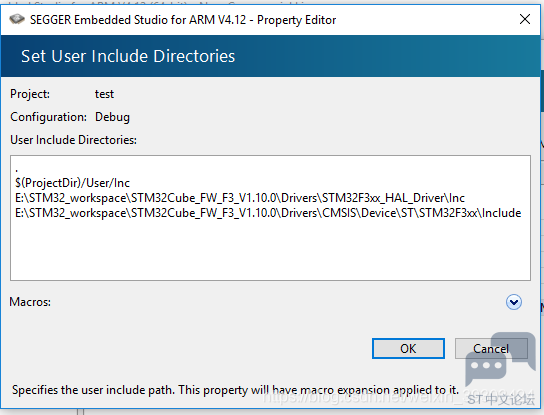Click the Macros label

point(30,302)
